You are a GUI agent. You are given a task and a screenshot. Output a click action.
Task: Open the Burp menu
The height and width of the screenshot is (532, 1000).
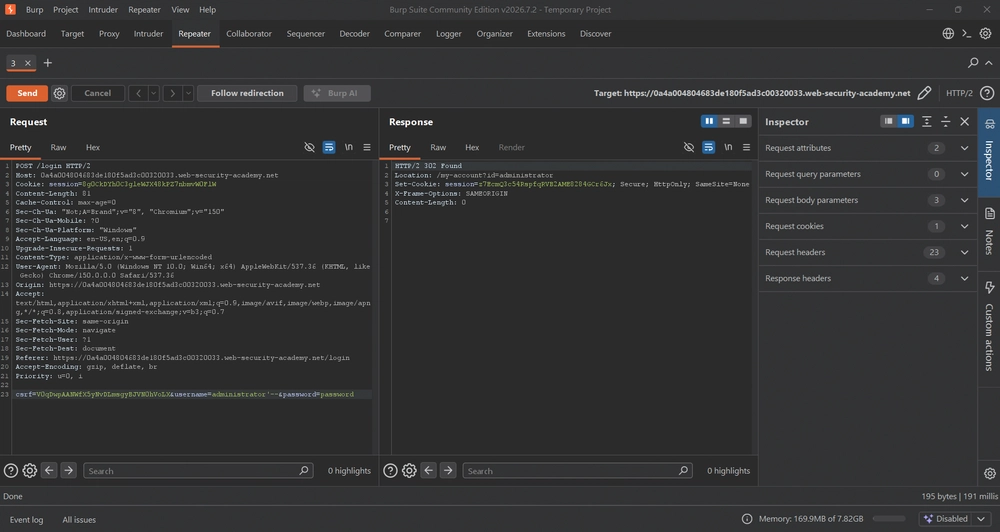click(34, 10)
